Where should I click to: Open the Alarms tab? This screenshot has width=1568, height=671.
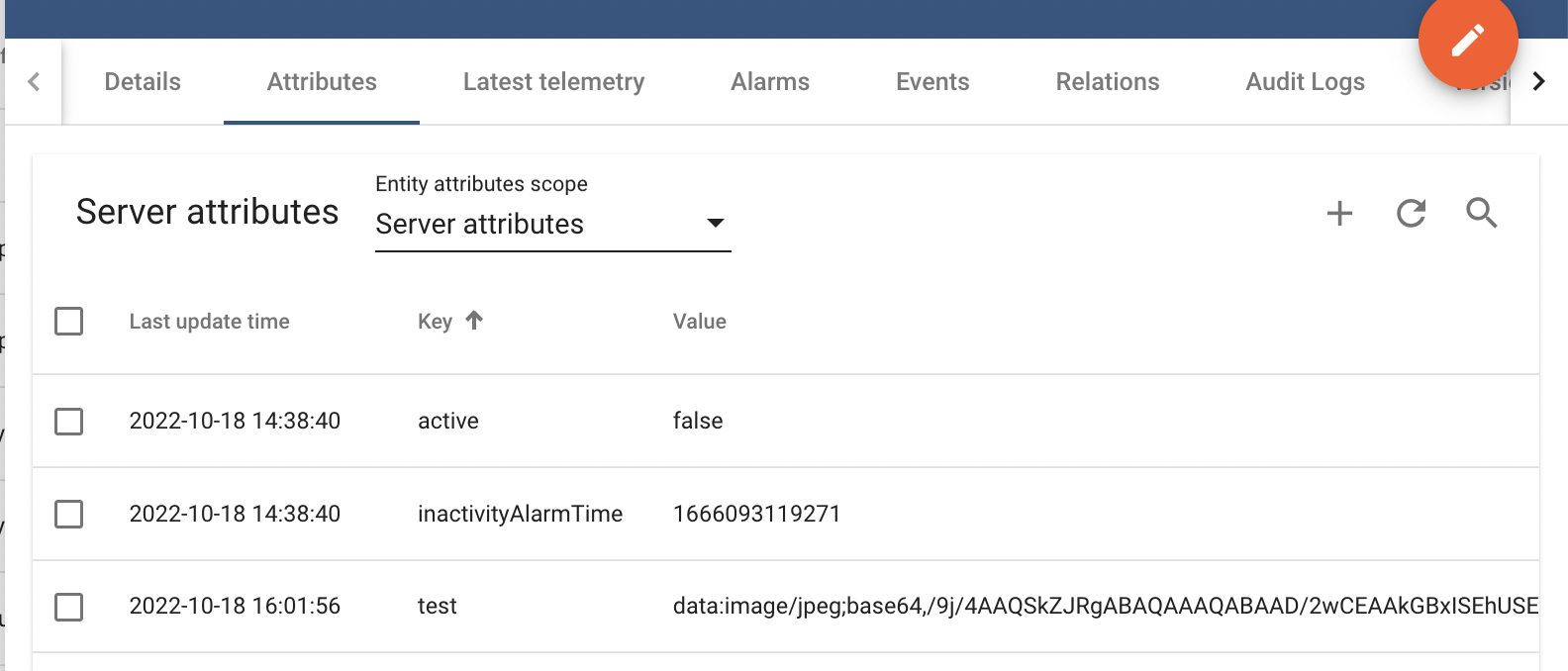click(x=770, y=81)
